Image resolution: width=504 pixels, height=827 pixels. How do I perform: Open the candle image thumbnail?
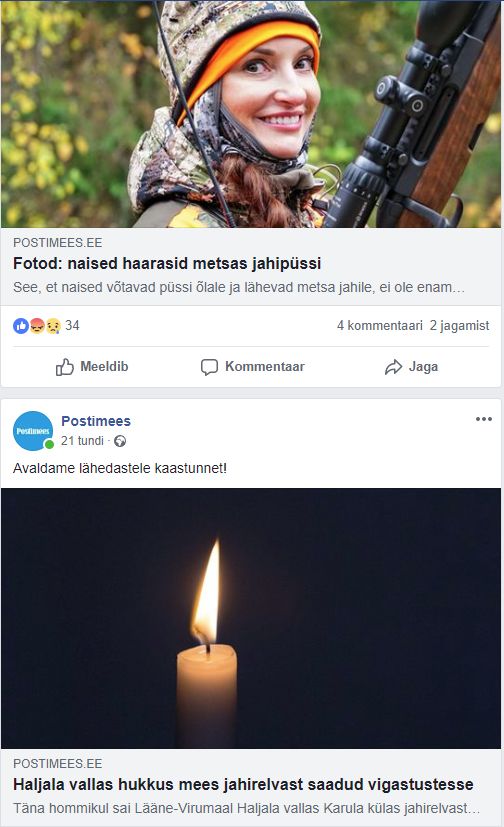point(251,618)
